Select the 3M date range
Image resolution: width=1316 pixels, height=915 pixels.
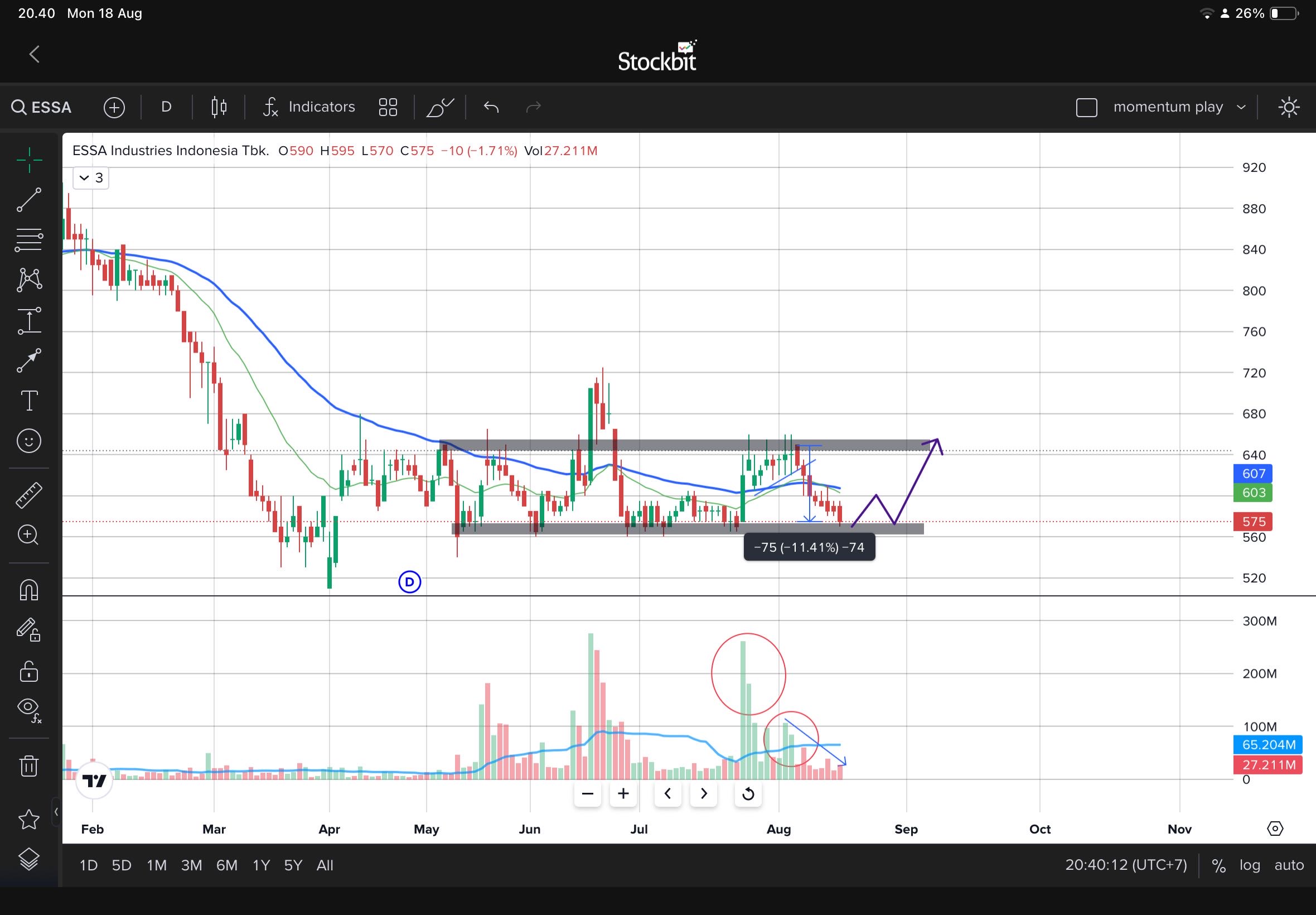[x=191, y=865]
